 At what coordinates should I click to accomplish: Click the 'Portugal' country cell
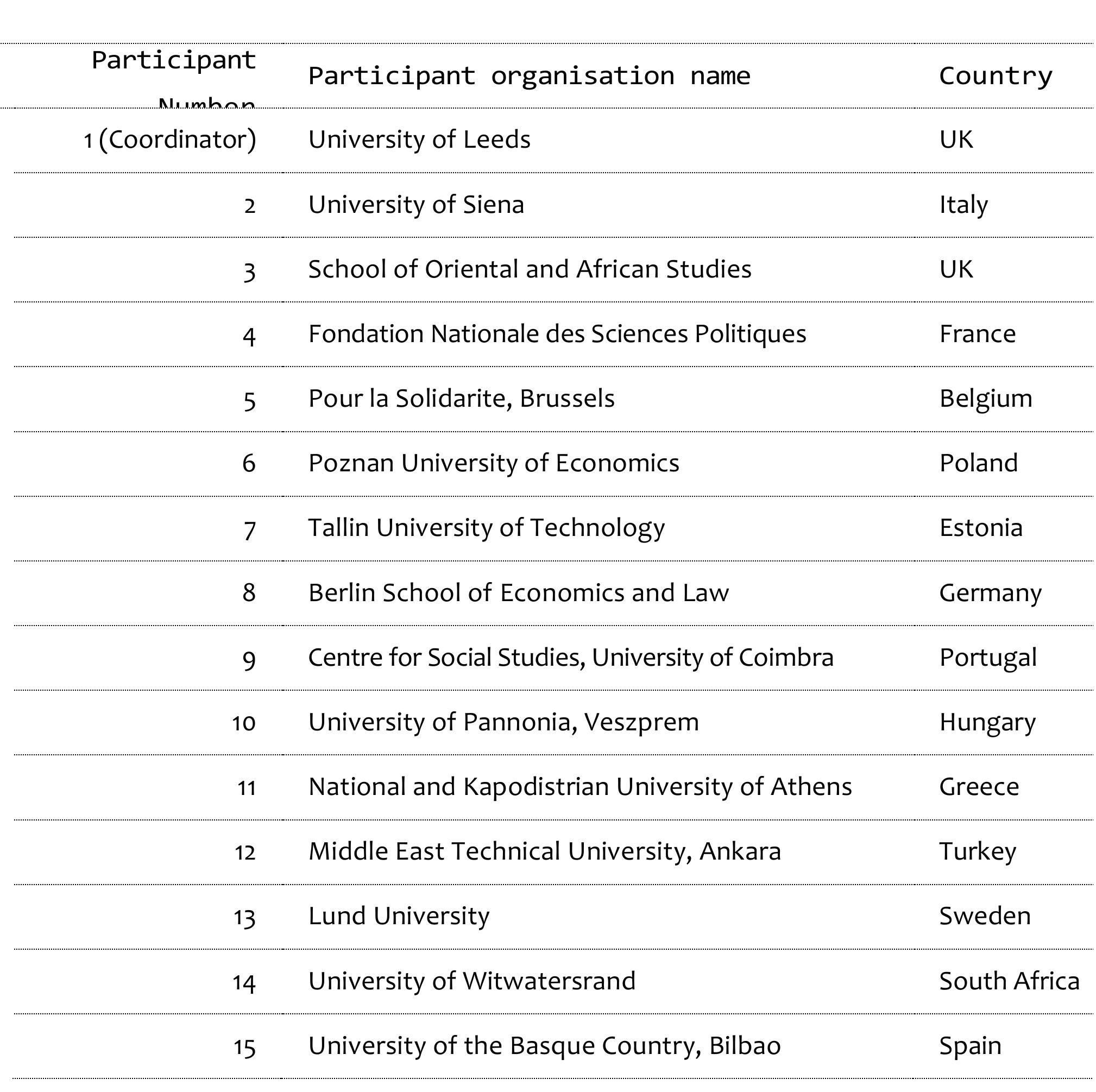tap(987, 658)
